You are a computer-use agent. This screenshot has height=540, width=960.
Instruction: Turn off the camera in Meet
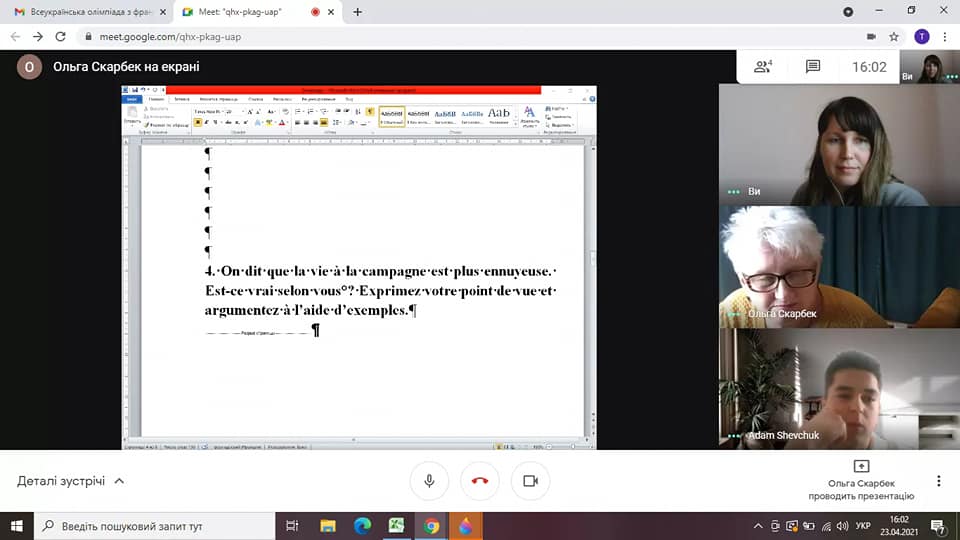coord(530,481)
